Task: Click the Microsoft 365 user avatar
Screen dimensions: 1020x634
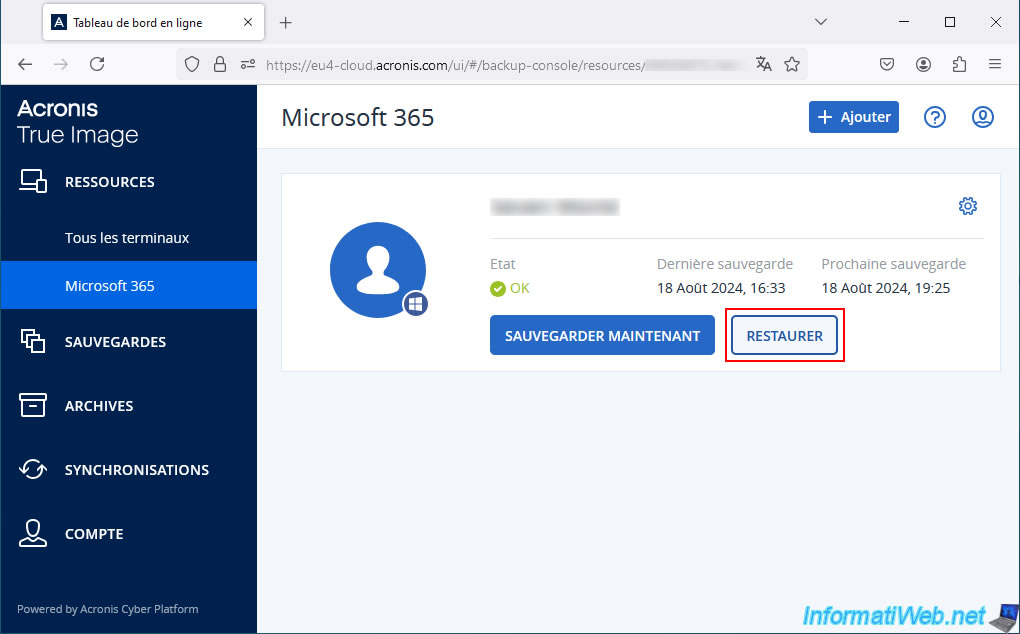Action: (378, 269)
